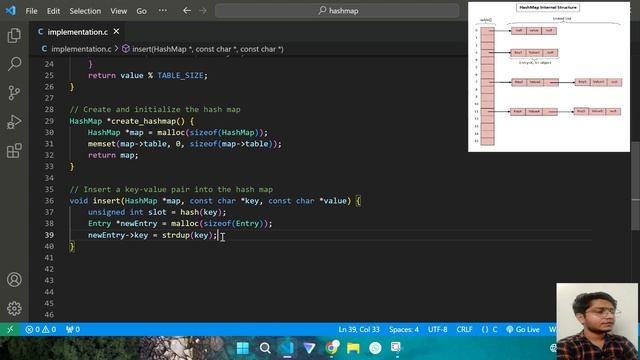Screen dimensions: 640x360
Task: Open the File menu
Action: 31,11
